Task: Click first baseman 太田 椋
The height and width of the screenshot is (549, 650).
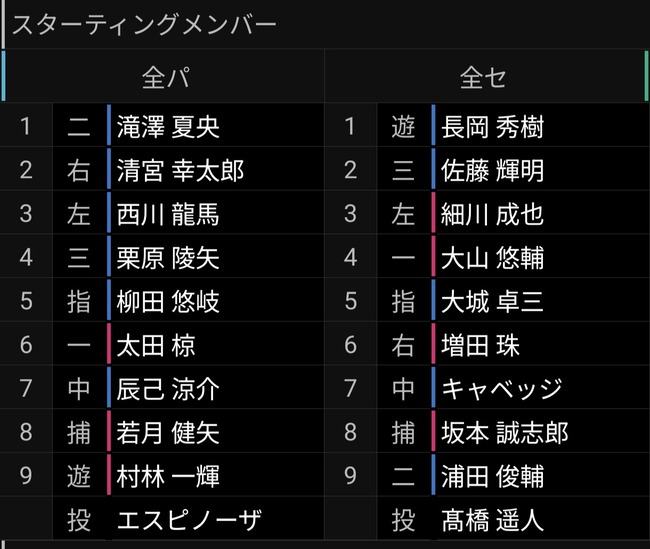Action: (156, 345)
